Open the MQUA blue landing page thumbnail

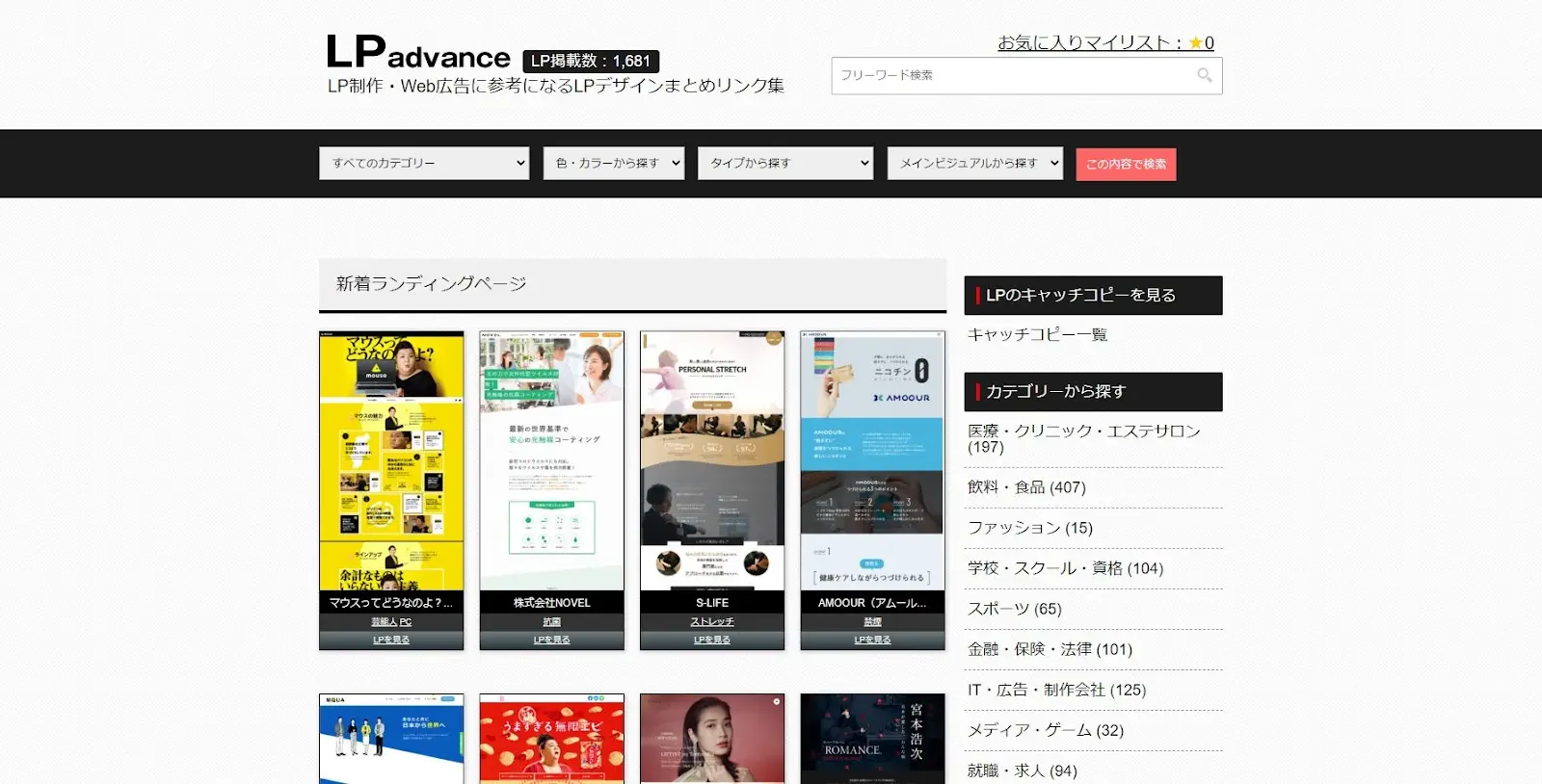tap(391, 739)
